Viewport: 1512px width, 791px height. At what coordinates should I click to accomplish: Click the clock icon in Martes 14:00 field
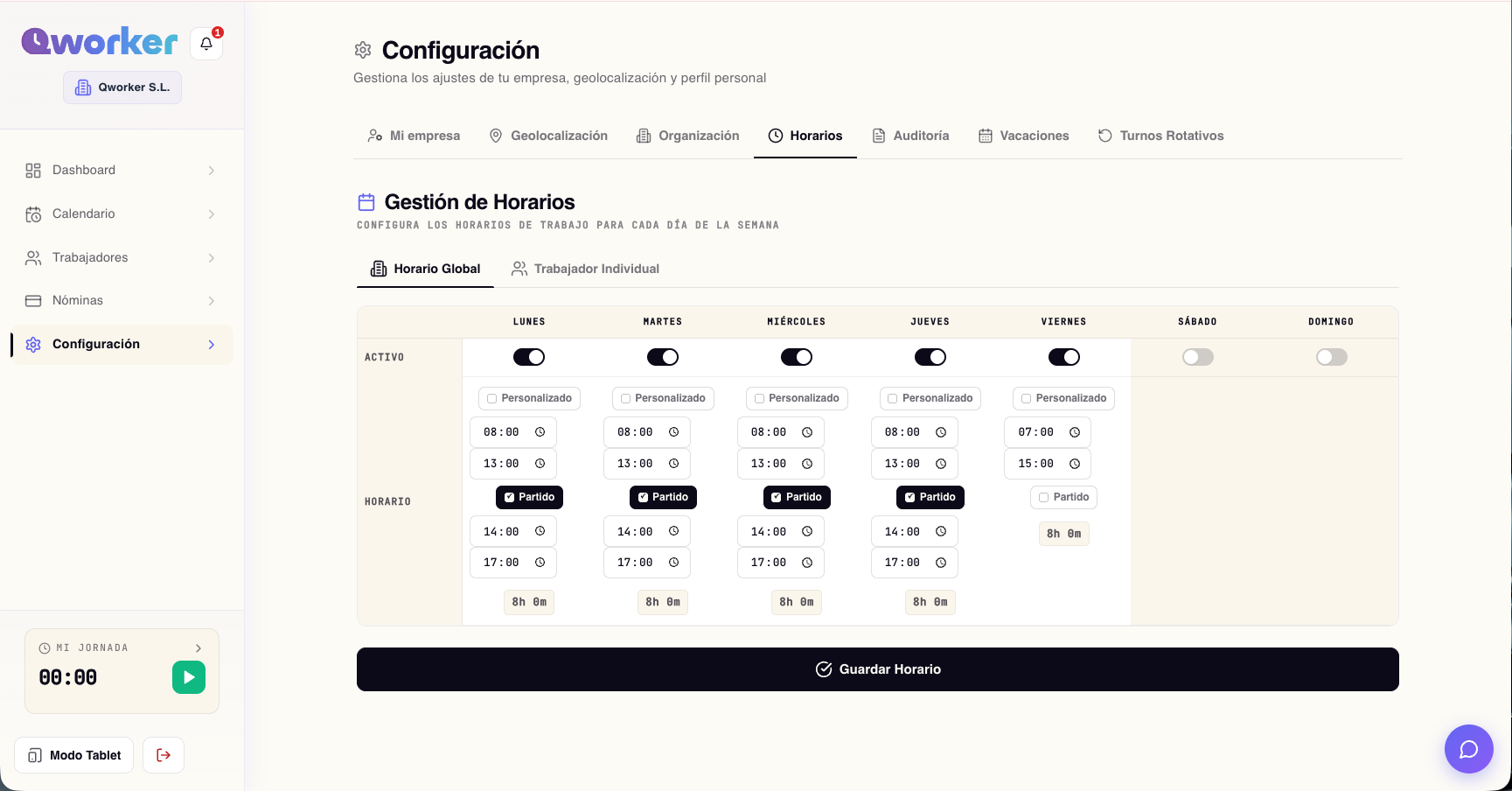coord(674,531)
